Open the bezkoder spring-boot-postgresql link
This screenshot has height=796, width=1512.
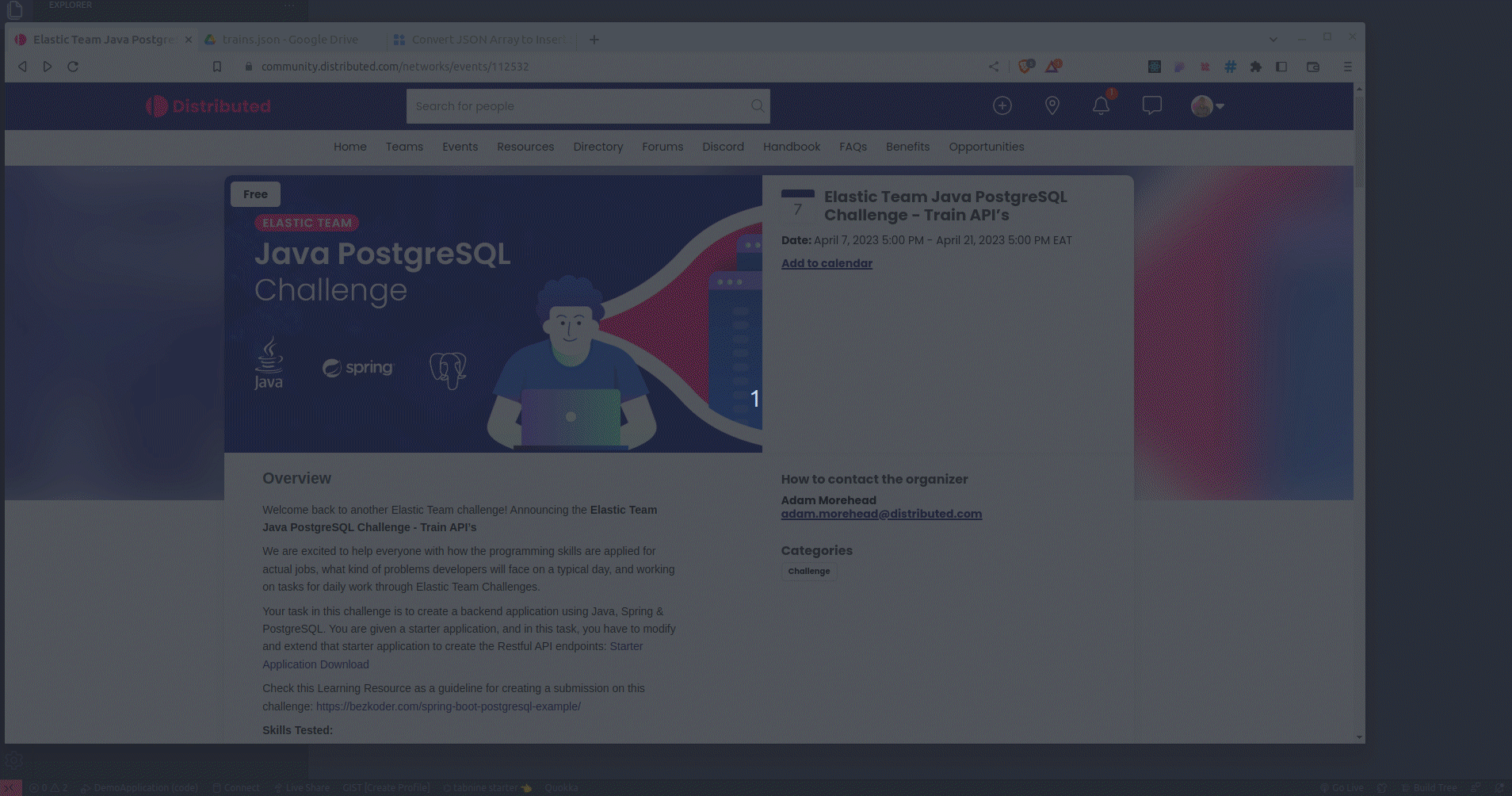(x=449, y=706)
